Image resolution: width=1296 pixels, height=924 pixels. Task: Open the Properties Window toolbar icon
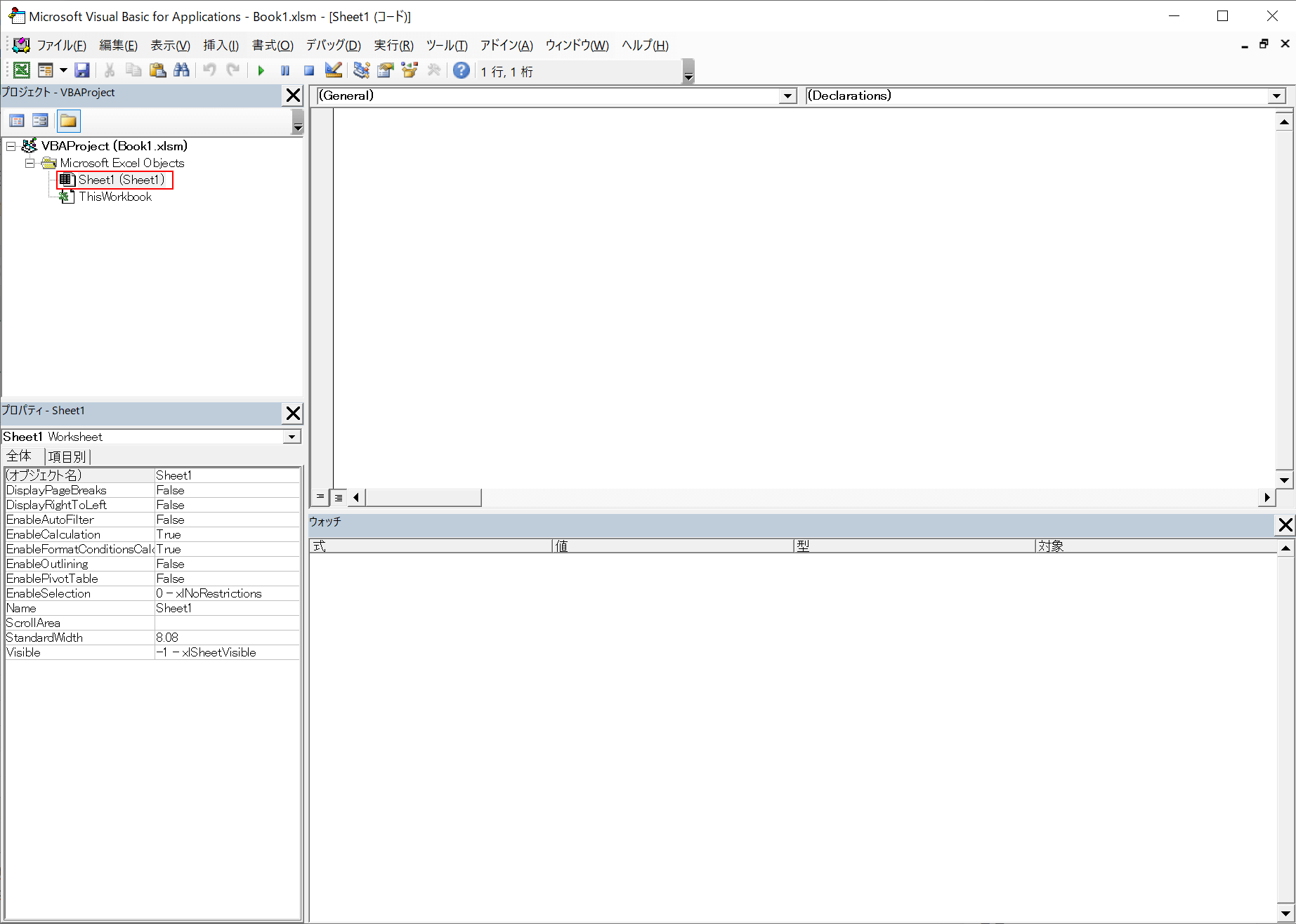[x=386, y=70]
